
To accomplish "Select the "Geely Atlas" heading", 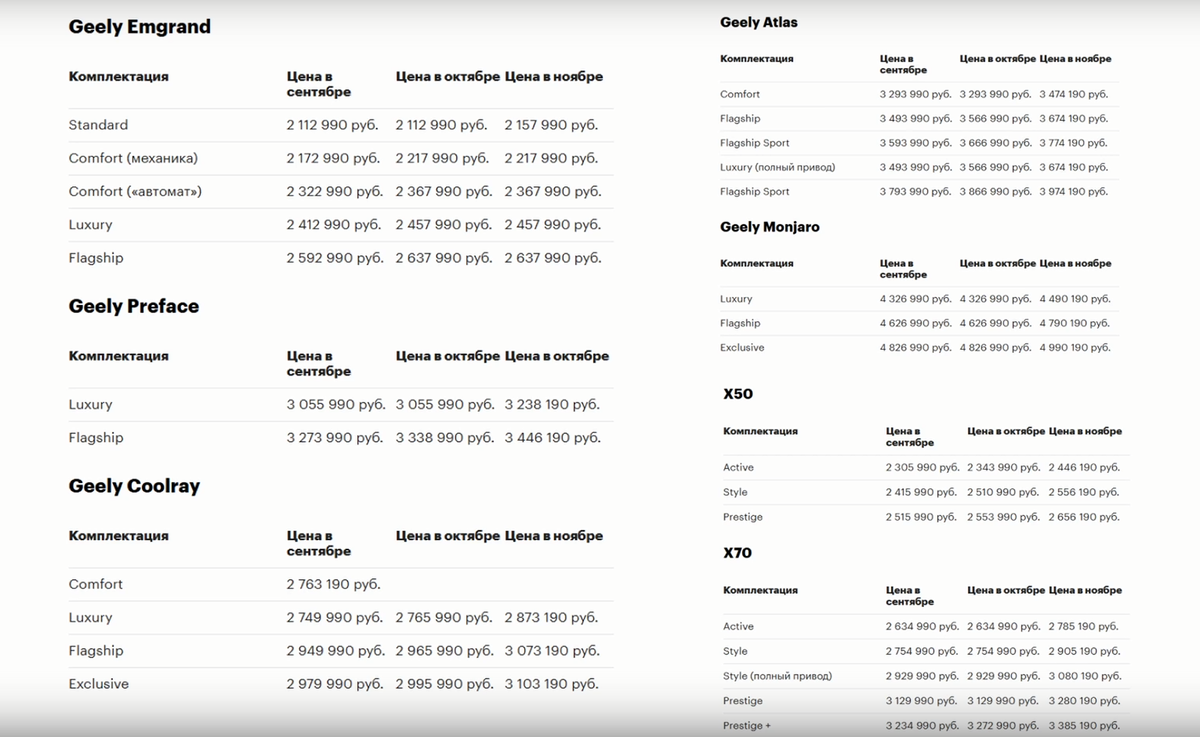I will (759, 22).
